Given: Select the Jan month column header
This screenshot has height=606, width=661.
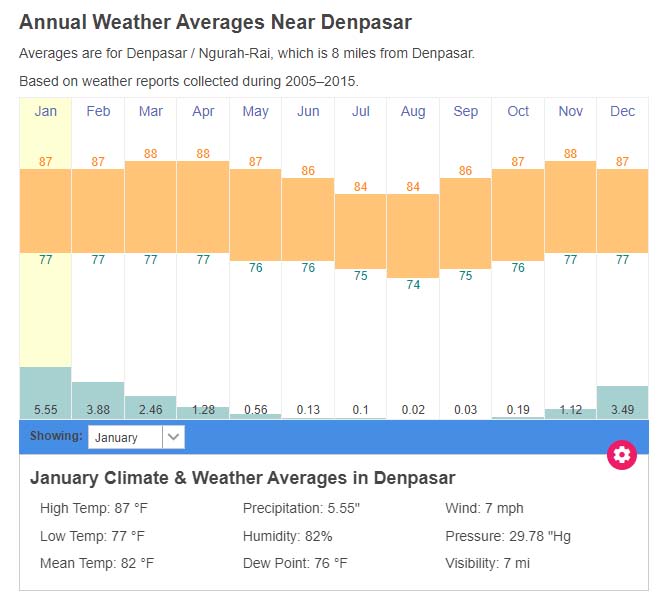Looking at the screenshot, I should click(46, 111).
